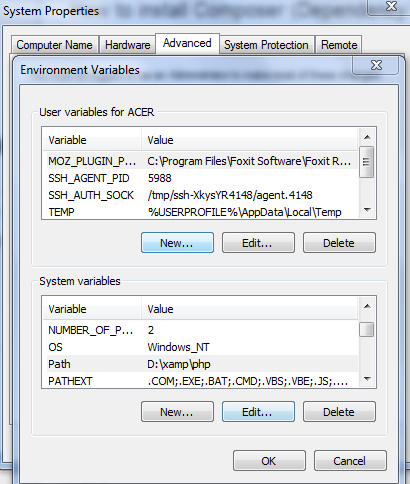Select the Advanced tab
The image size is (410, 484).
click(x=187, y=43)
